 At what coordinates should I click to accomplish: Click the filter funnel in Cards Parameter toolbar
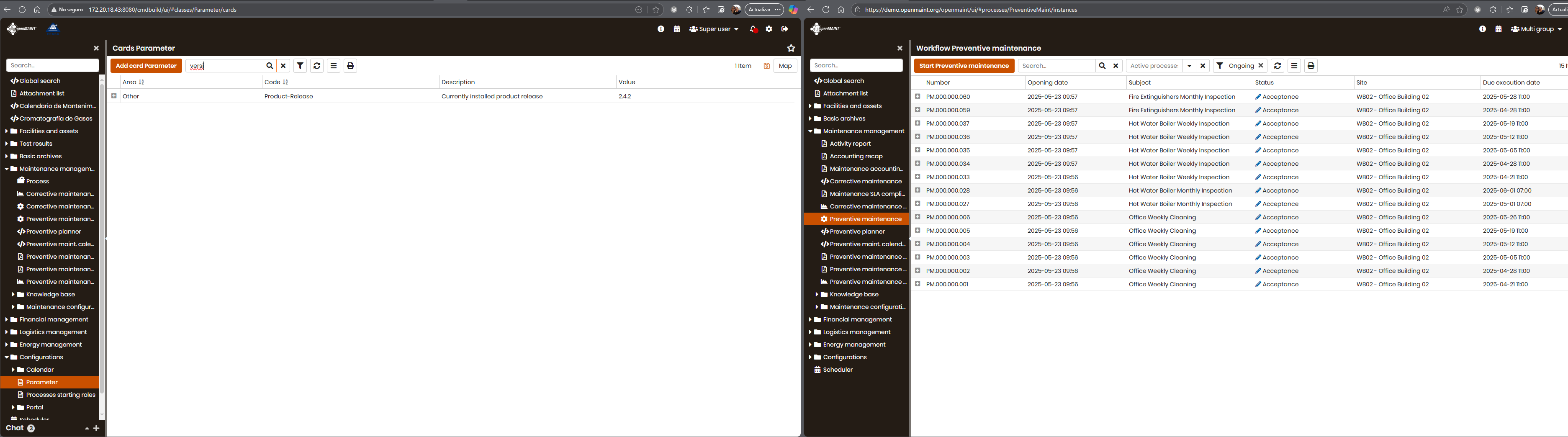[300, 66]
